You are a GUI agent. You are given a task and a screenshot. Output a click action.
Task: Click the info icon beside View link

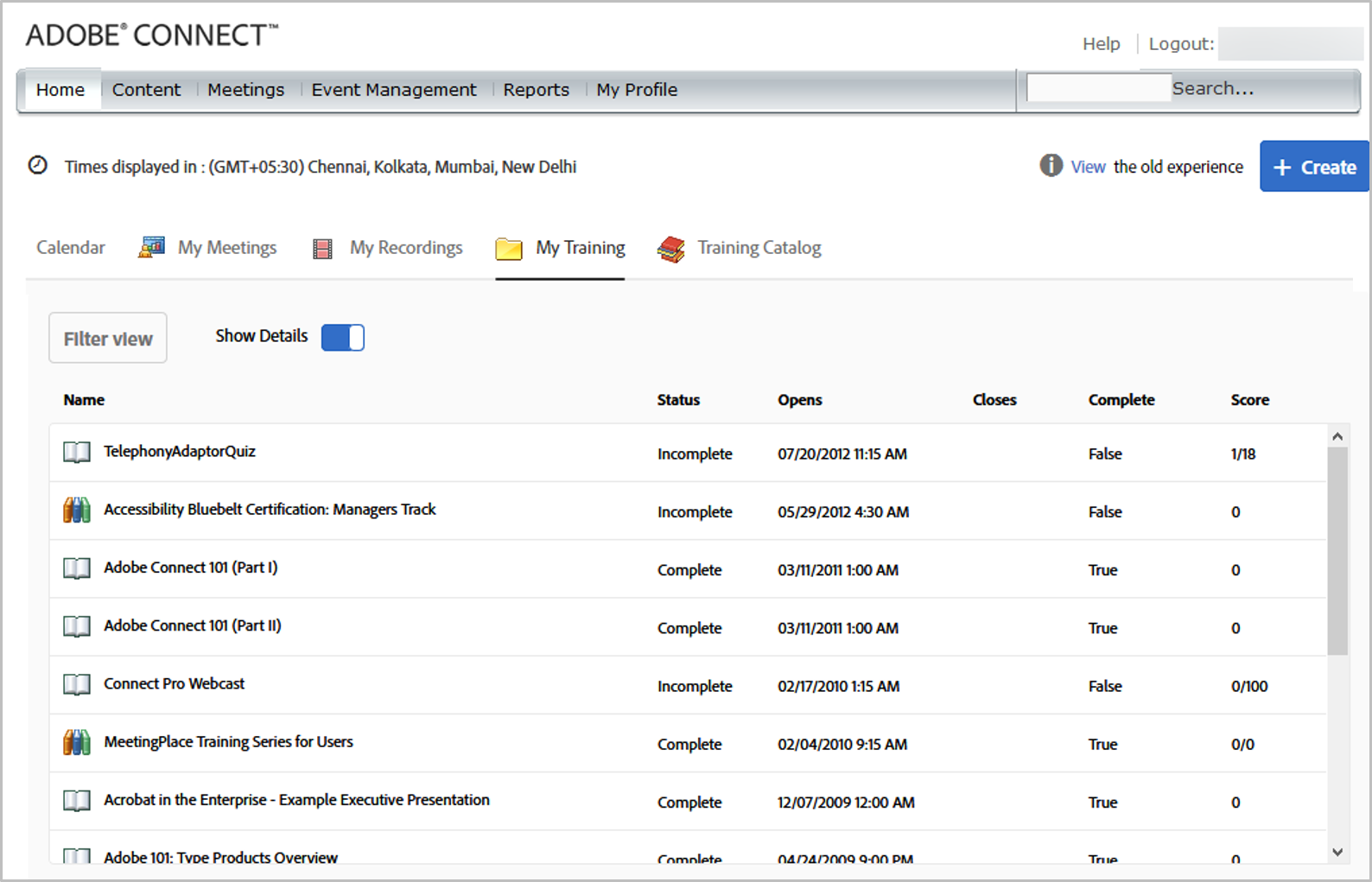tap(1051, 165)
